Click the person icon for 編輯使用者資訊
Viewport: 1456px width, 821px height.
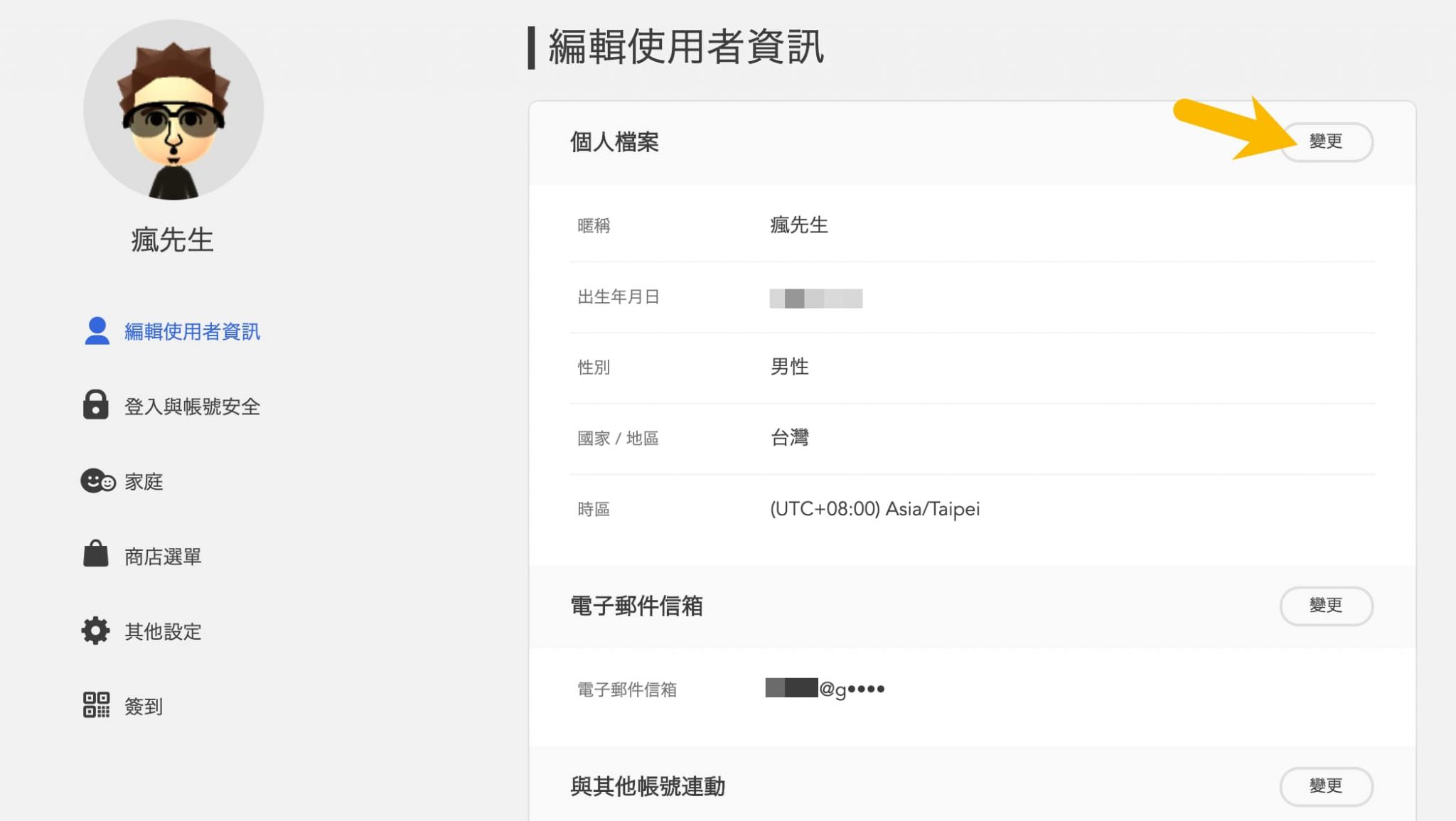coord(97,331)
